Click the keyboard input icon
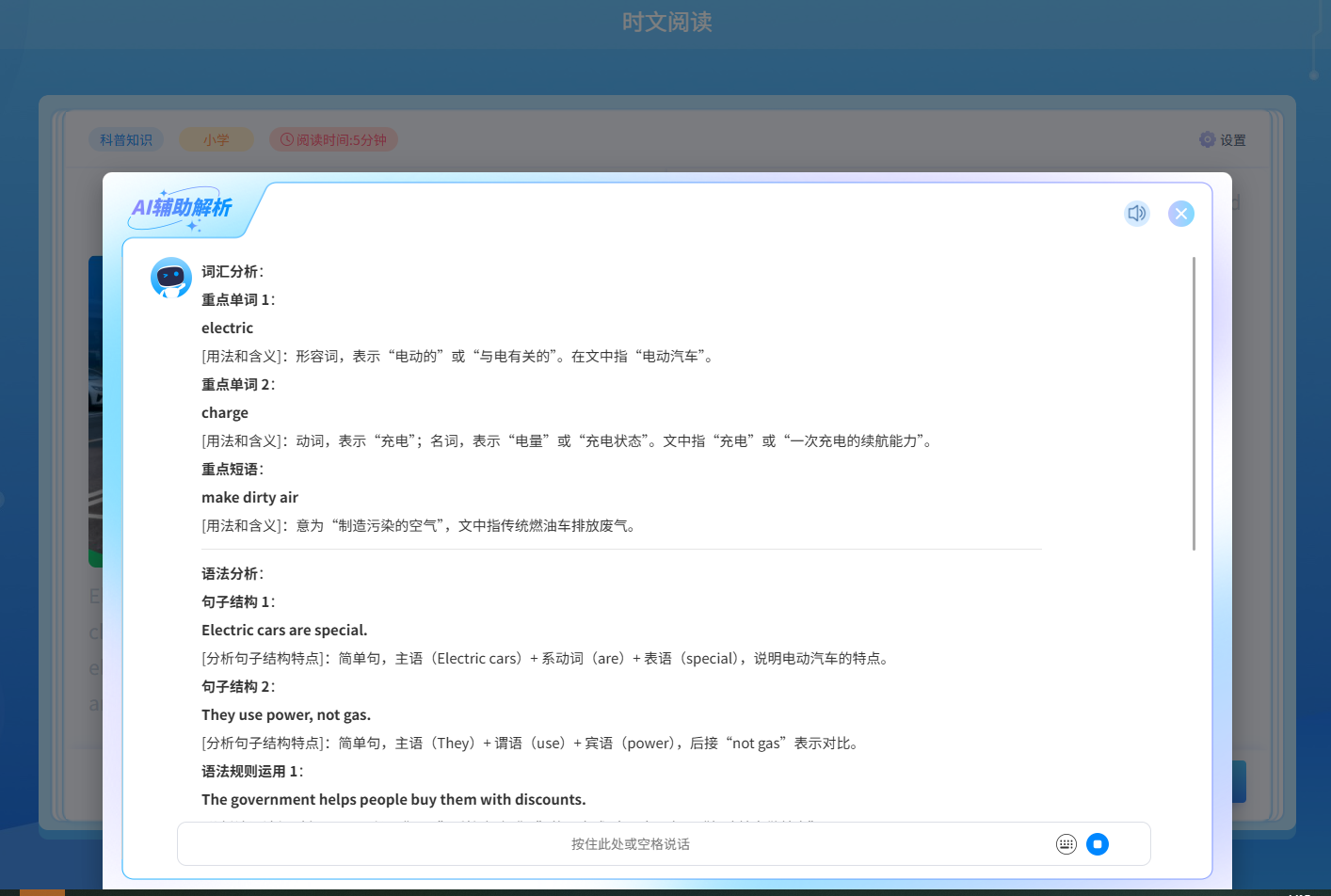The height and width of the screenshot is (896, 1331). (x=1066, y=844)
